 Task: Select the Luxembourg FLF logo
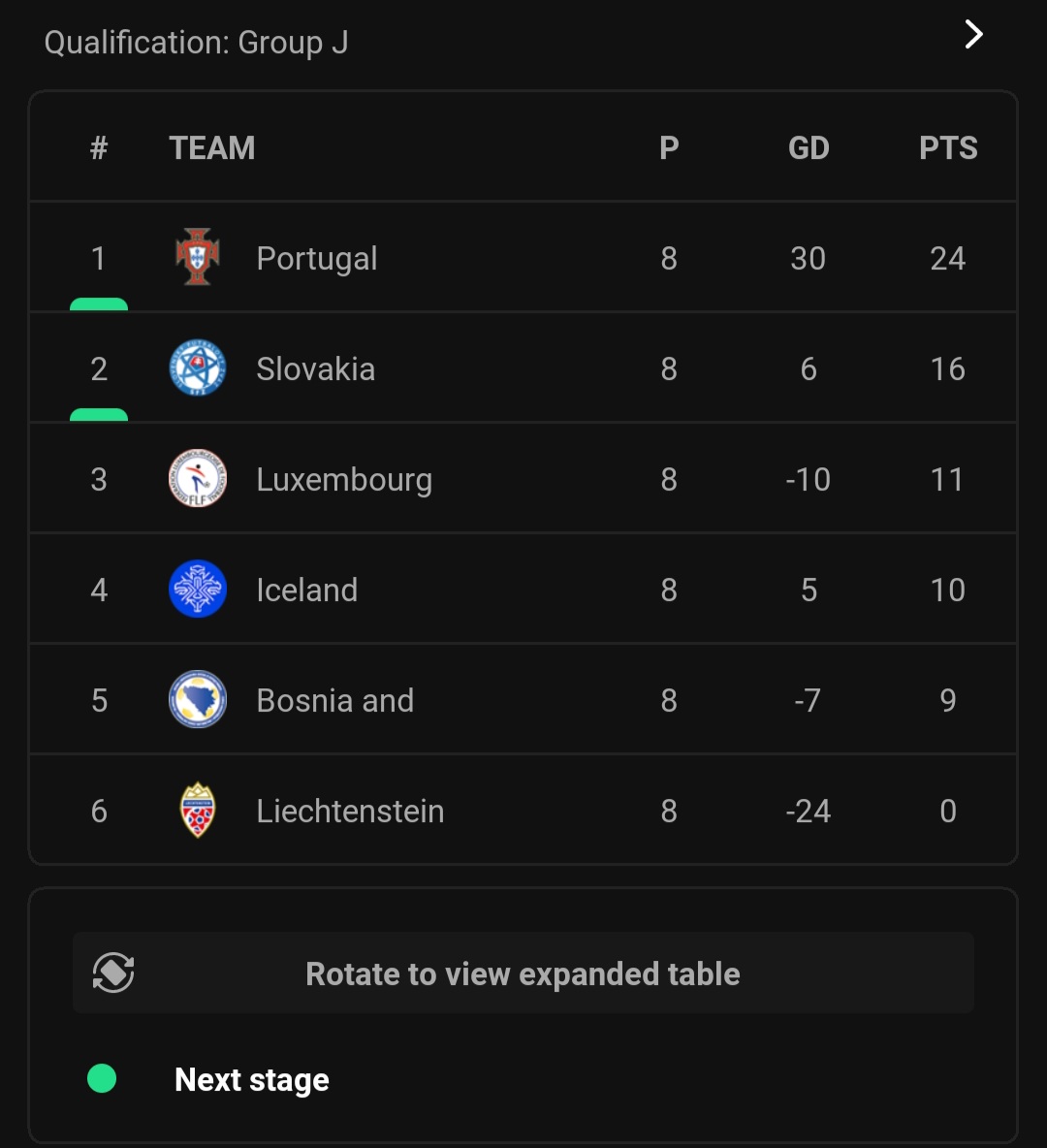click(198, 478)
